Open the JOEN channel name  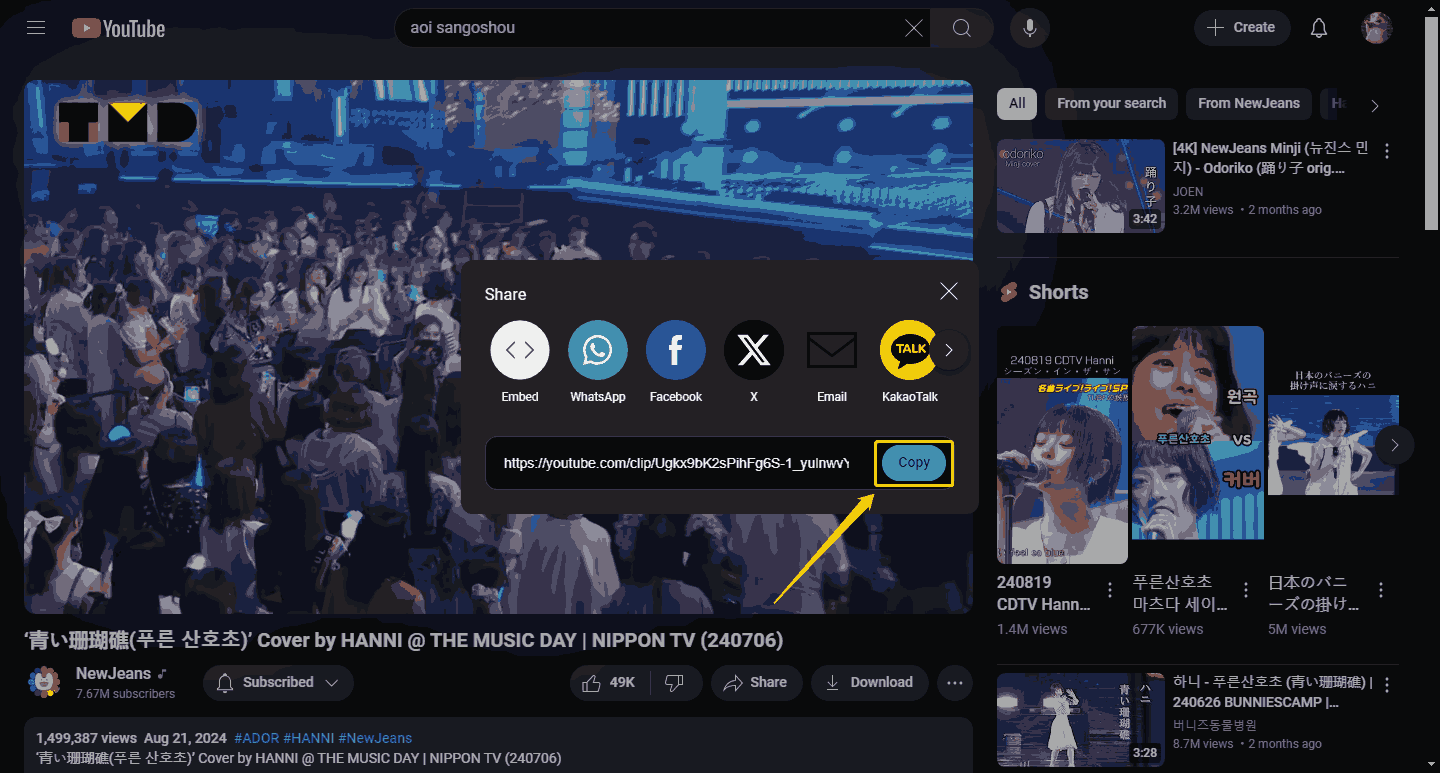[1188, 191]
